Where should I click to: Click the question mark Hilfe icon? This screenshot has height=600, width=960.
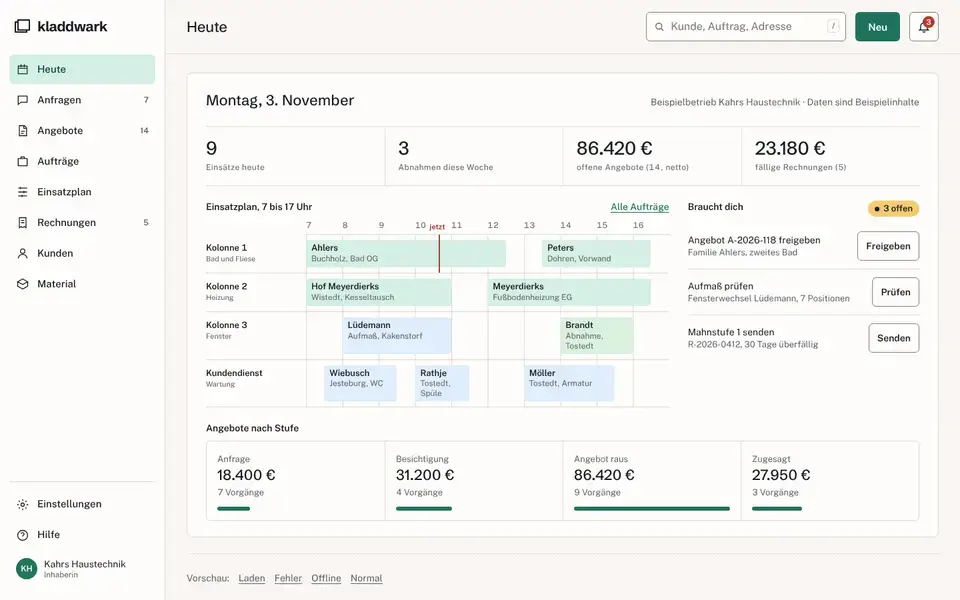click(x=23, y=534)
